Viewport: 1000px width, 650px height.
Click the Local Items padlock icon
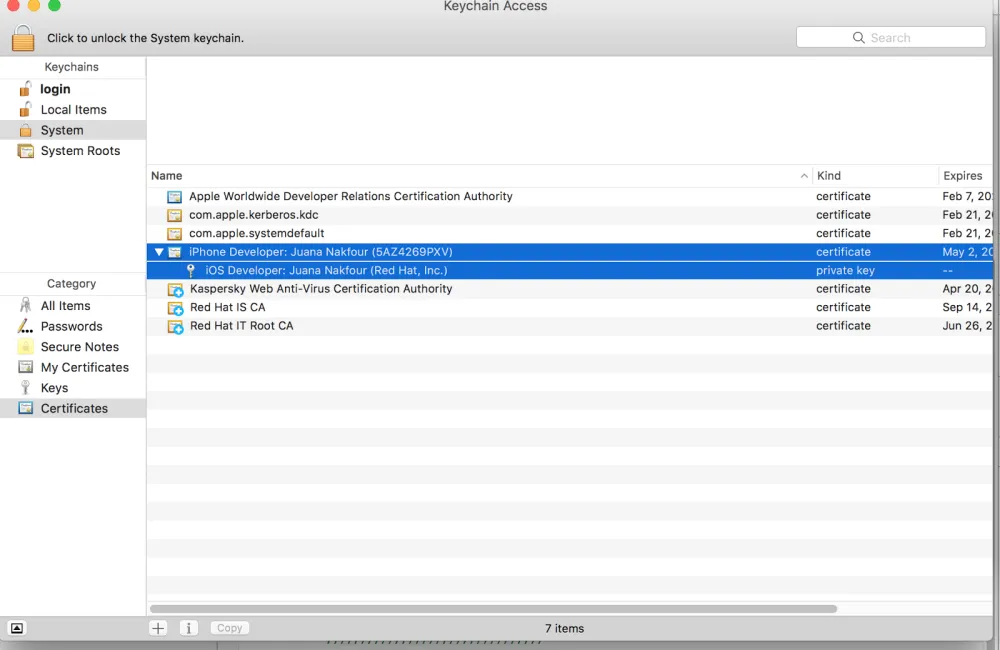(26, 109)
